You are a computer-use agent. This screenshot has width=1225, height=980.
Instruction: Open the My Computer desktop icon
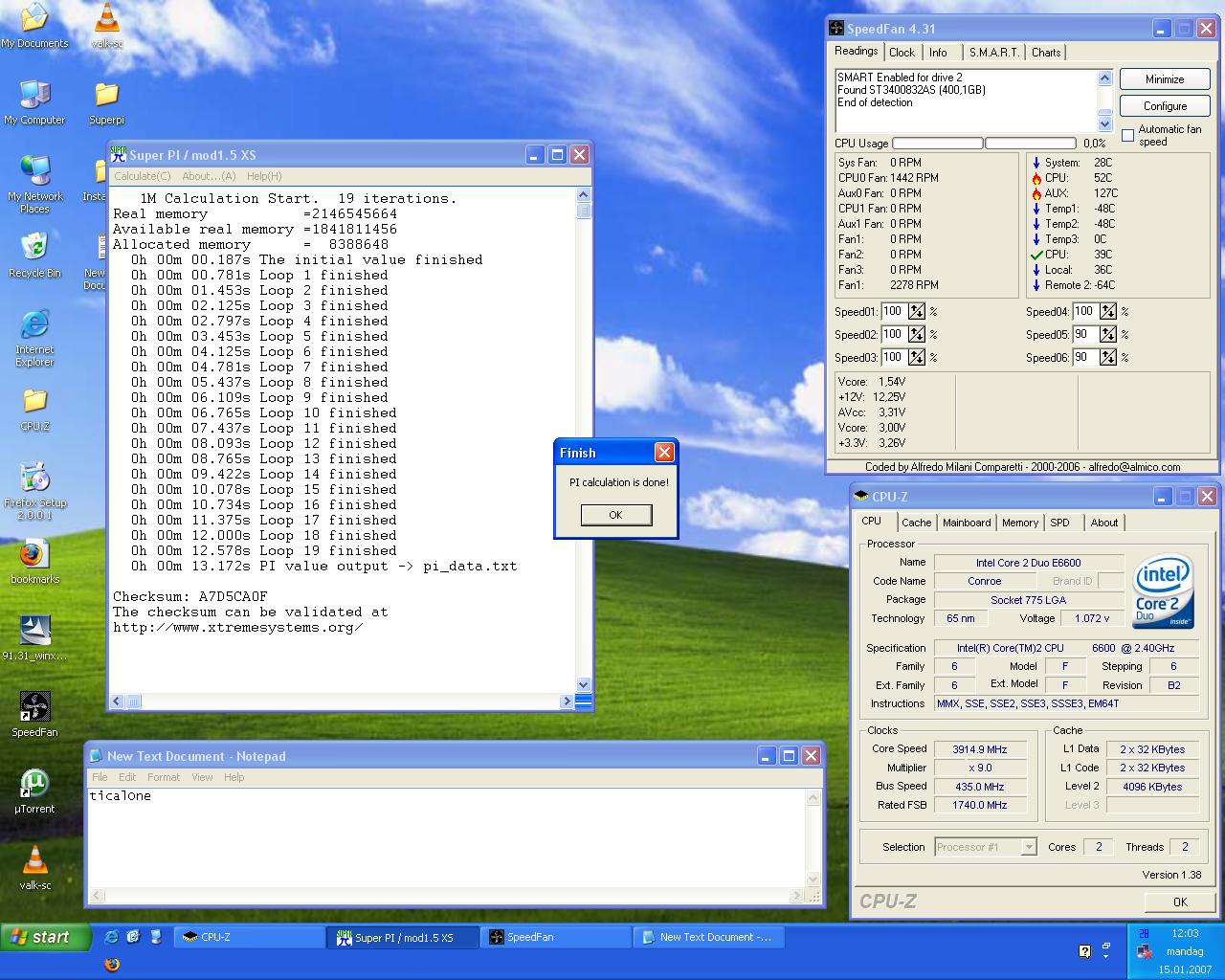(x=34, y=102)
